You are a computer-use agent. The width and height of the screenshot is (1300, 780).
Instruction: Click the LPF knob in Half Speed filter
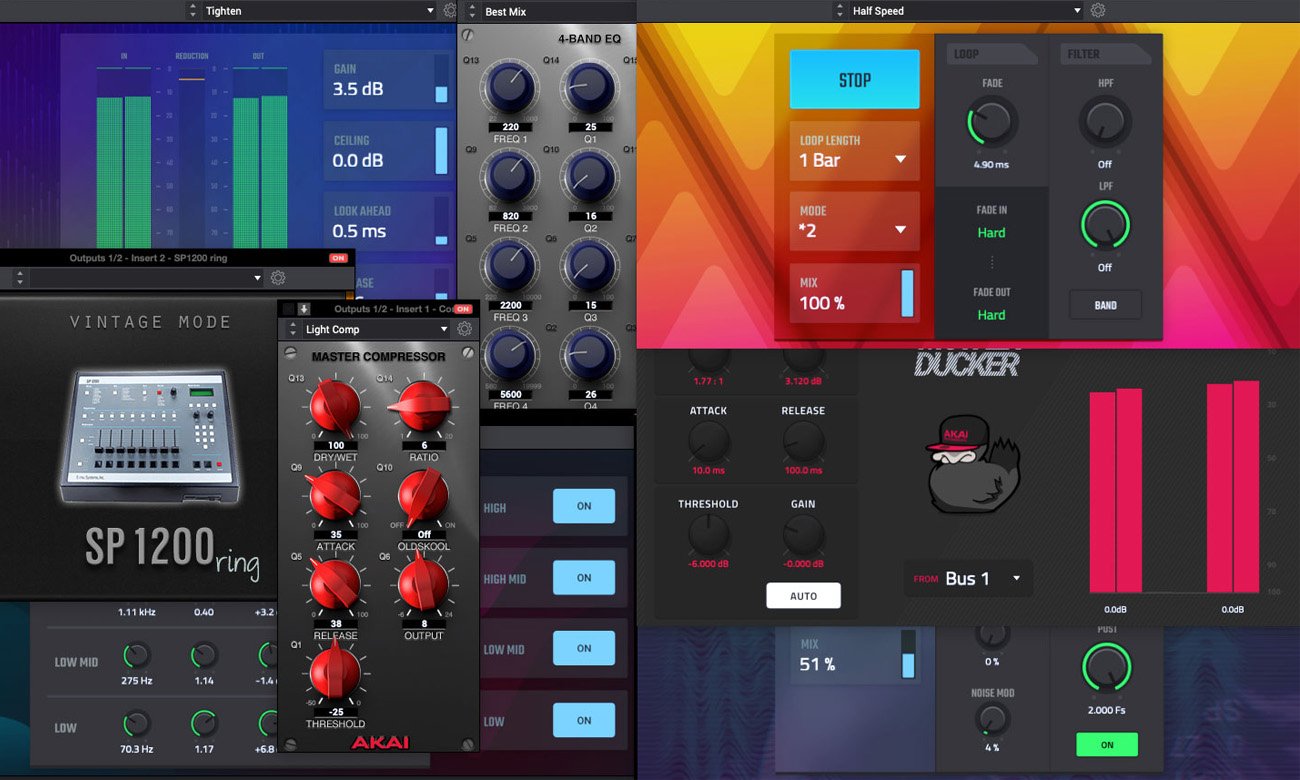pyautogui.click(x=1105, y=225)
